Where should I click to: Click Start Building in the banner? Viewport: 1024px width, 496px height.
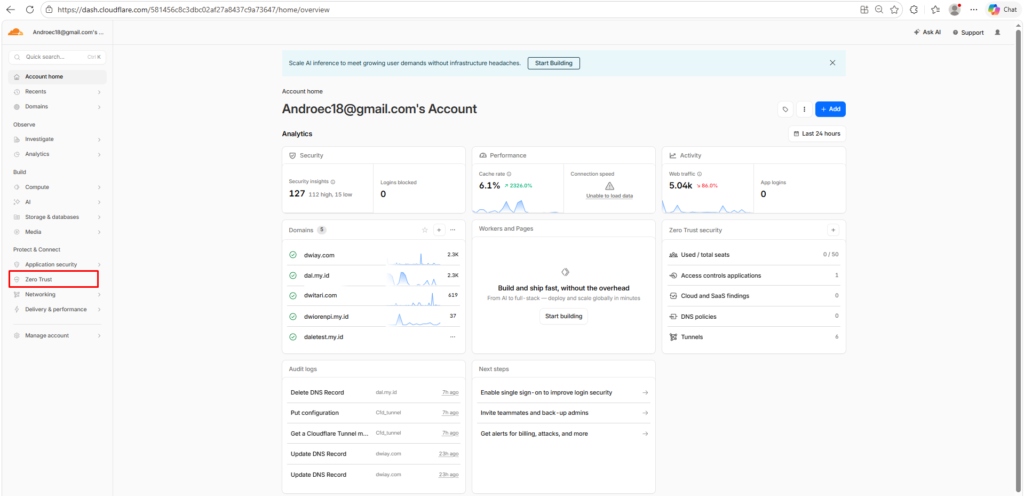coord(553,63)
